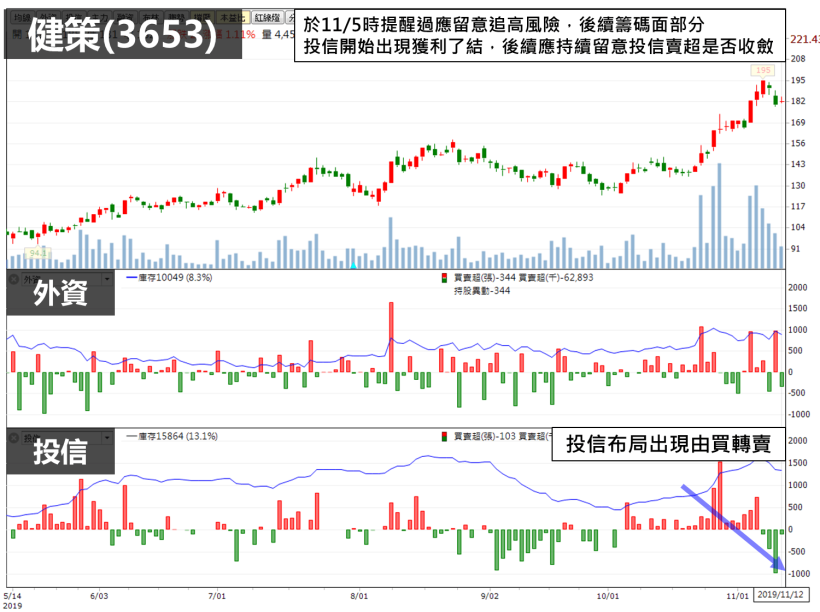Select the 2019/11/12 date marker
This screenshot has width=820, height=612.
pos(780,595)
